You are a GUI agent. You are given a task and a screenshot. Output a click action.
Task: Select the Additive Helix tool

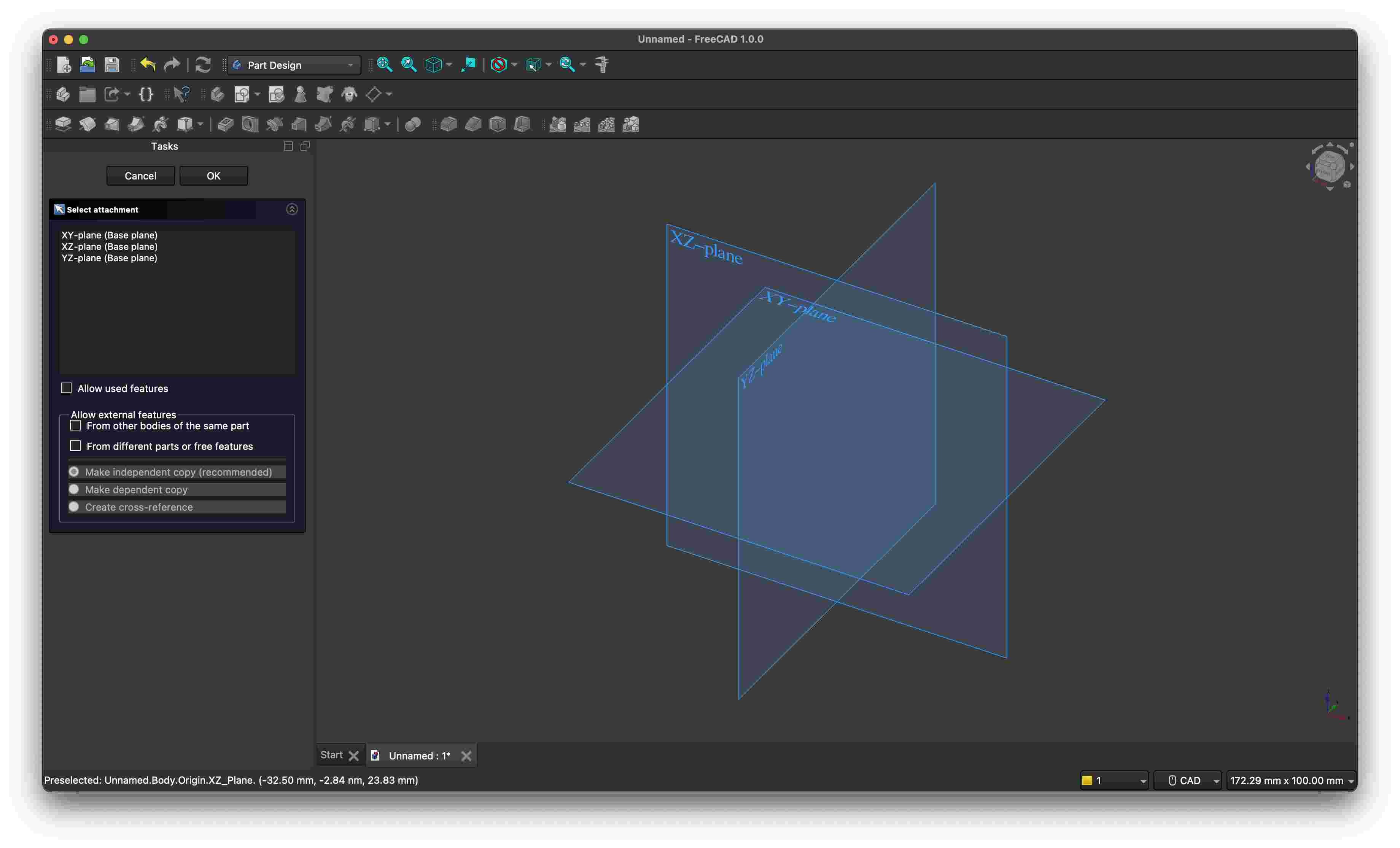point(161,124)
